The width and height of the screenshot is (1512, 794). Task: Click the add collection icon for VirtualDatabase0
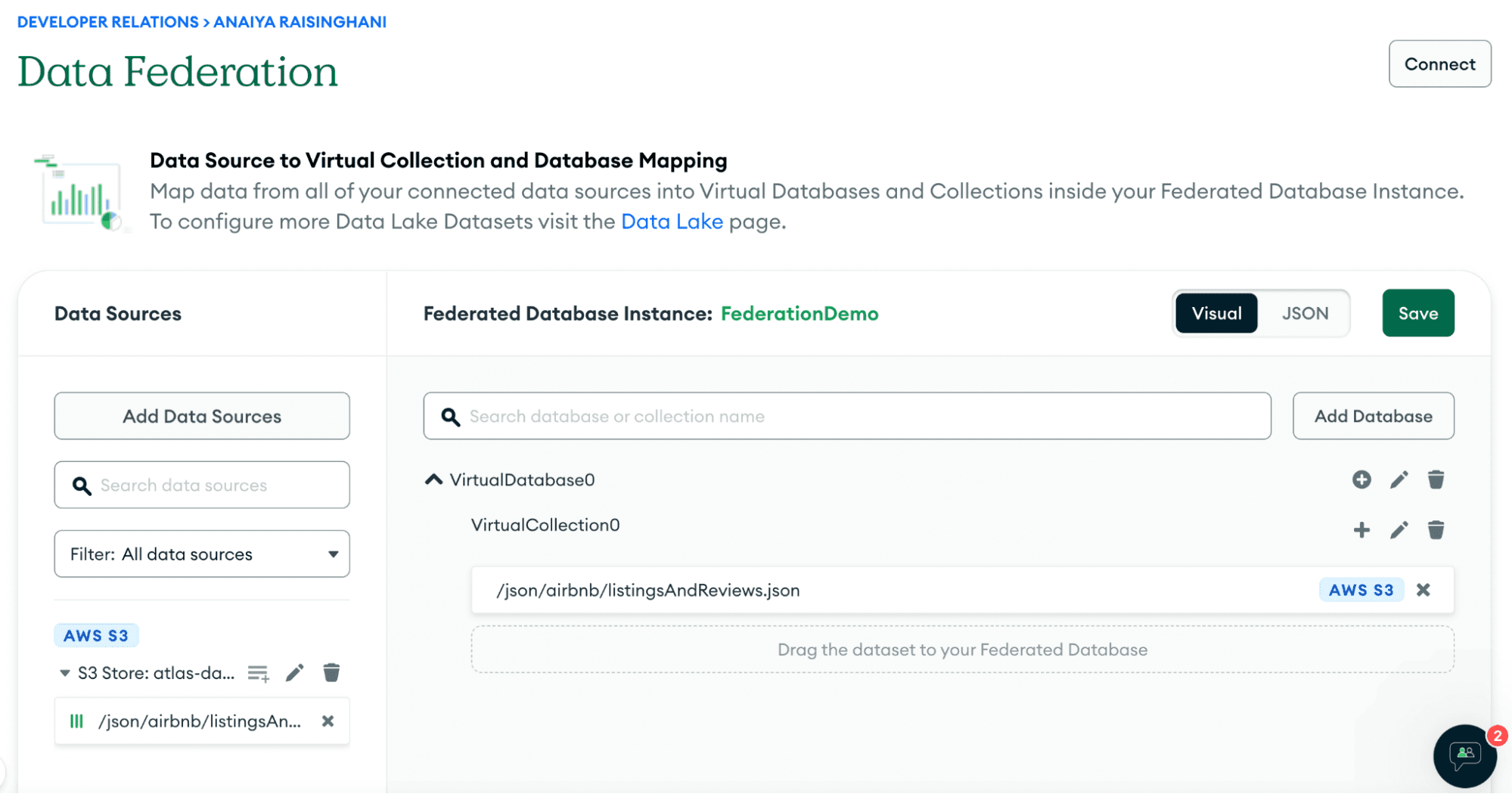tap(1361, 479)
